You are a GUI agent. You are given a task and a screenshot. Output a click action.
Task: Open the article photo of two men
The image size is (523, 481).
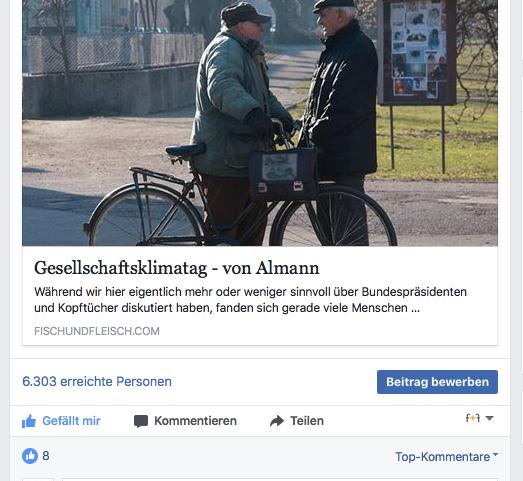coord(260,123)
